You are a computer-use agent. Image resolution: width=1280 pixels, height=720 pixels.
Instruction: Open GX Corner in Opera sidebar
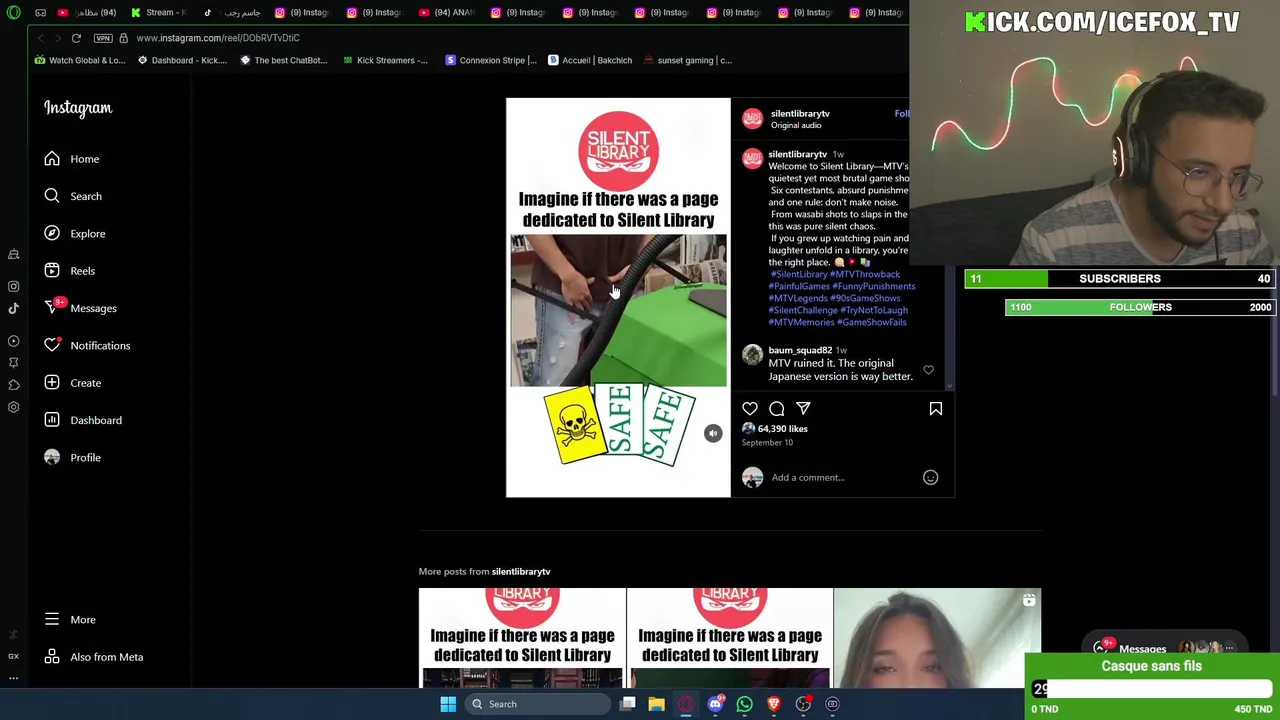14,656
